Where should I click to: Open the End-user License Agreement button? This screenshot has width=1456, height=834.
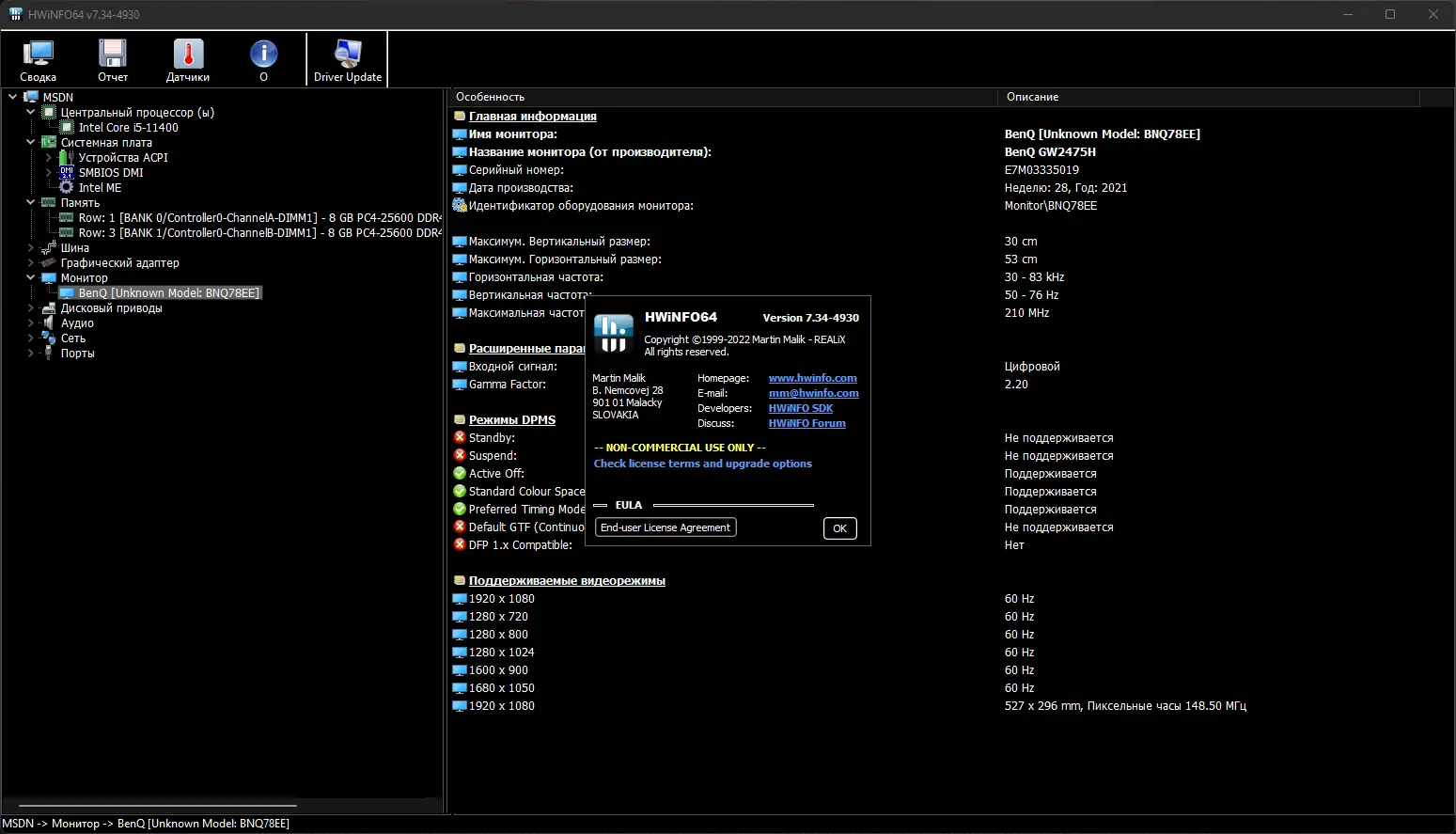(x=665, y=527)
